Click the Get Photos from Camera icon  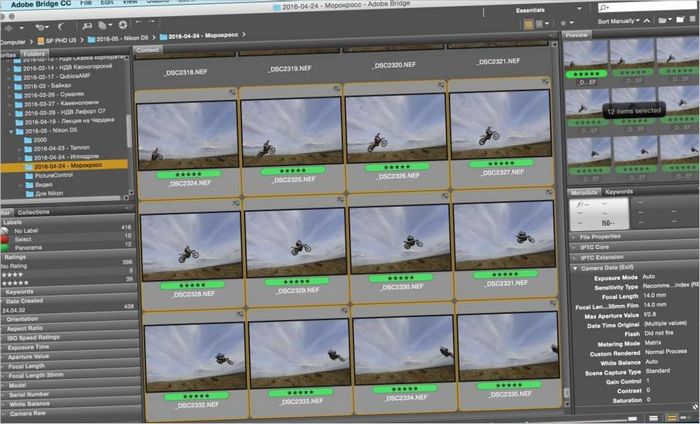[x=88, y=26]
